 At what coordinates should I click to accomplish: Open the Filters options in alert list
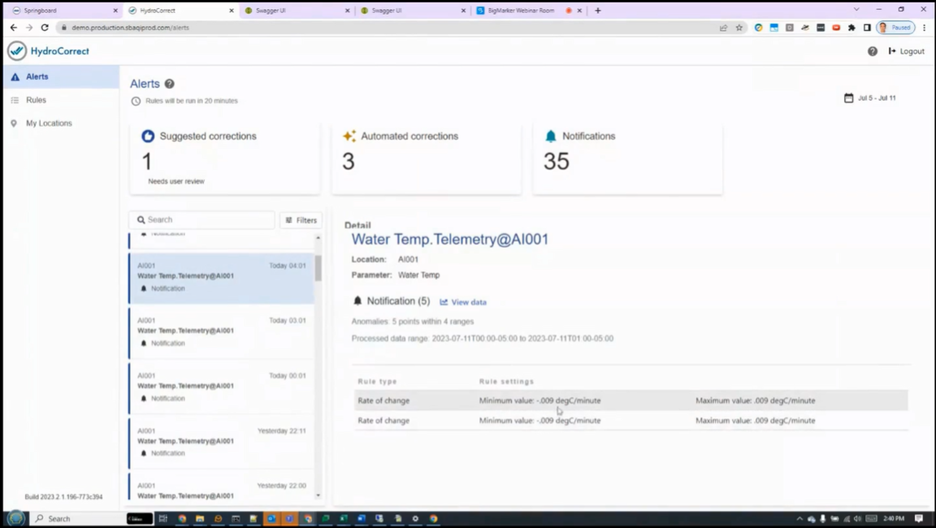coord(301,220)
